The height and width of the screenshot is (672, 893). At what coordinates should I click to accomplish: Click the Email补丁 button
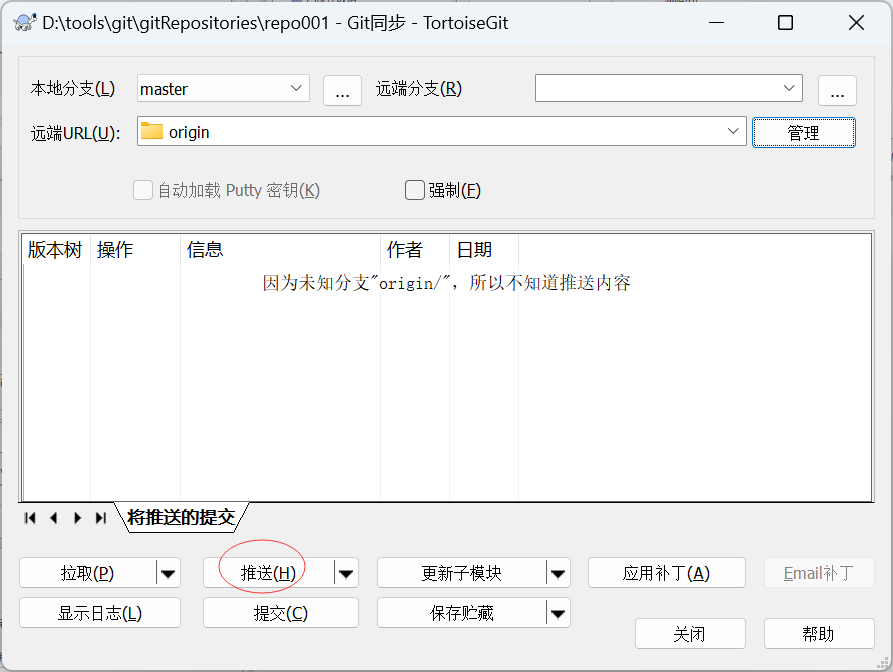[819, 573]
